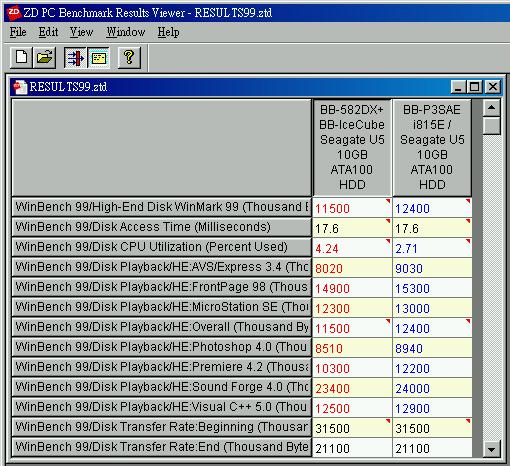Select the Disk Access Time row header
510x466 pixels.
click(x=162, y=227)
